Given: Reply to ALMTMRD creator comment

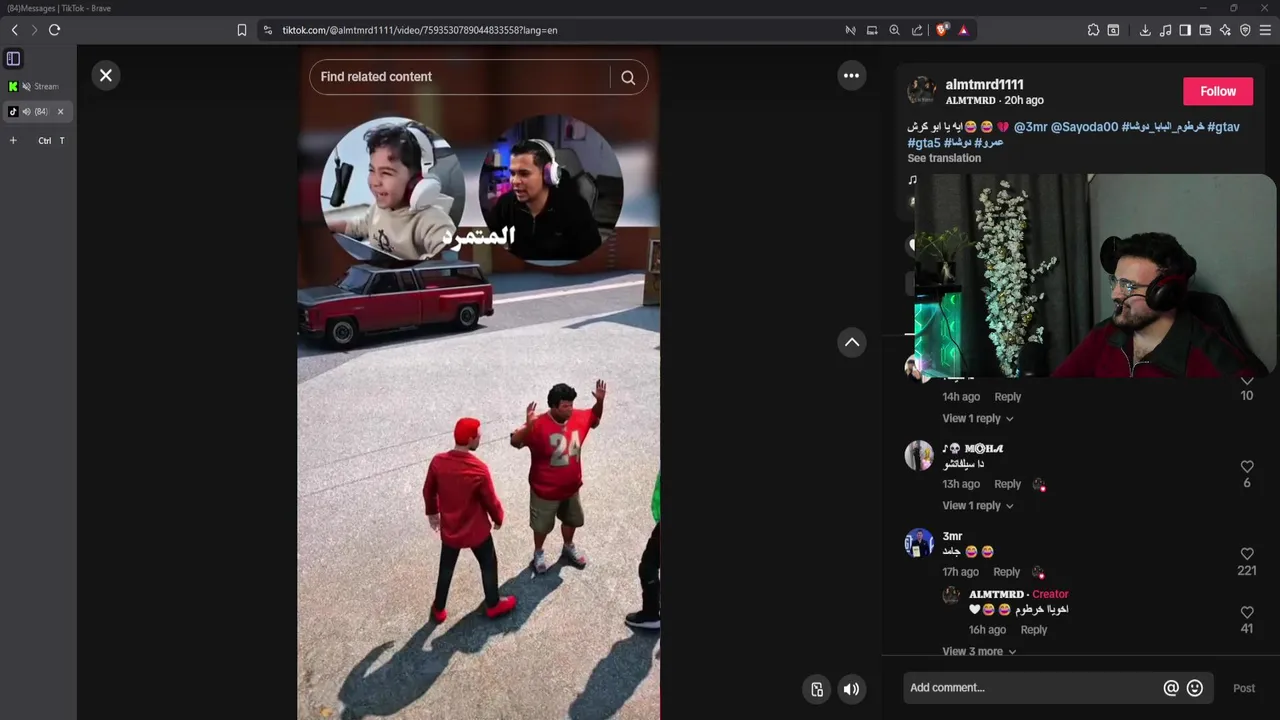Looking at the screenshot, I should 1033,630.
